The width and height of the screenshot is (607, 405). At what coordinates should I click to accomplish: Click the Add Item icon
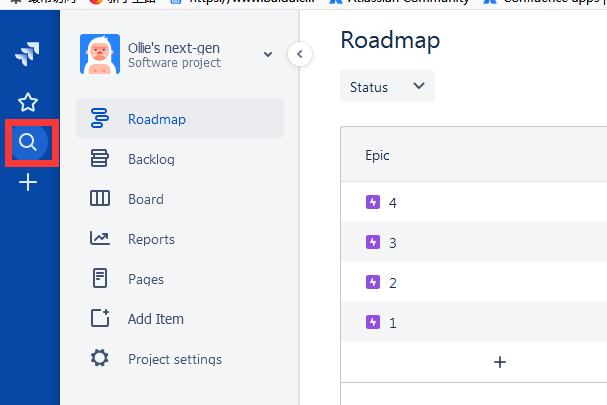click(100, 318)
